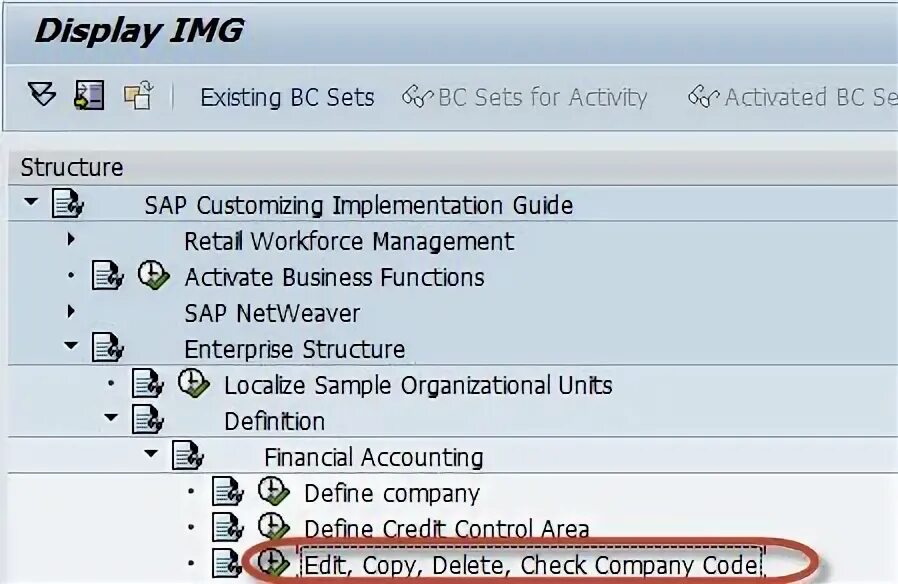The height and width of the screenshot is (584, 898).
Task: Execute Edit, Copy, Delete, Check Company Code icon
Action: click(x=273, y=562)
